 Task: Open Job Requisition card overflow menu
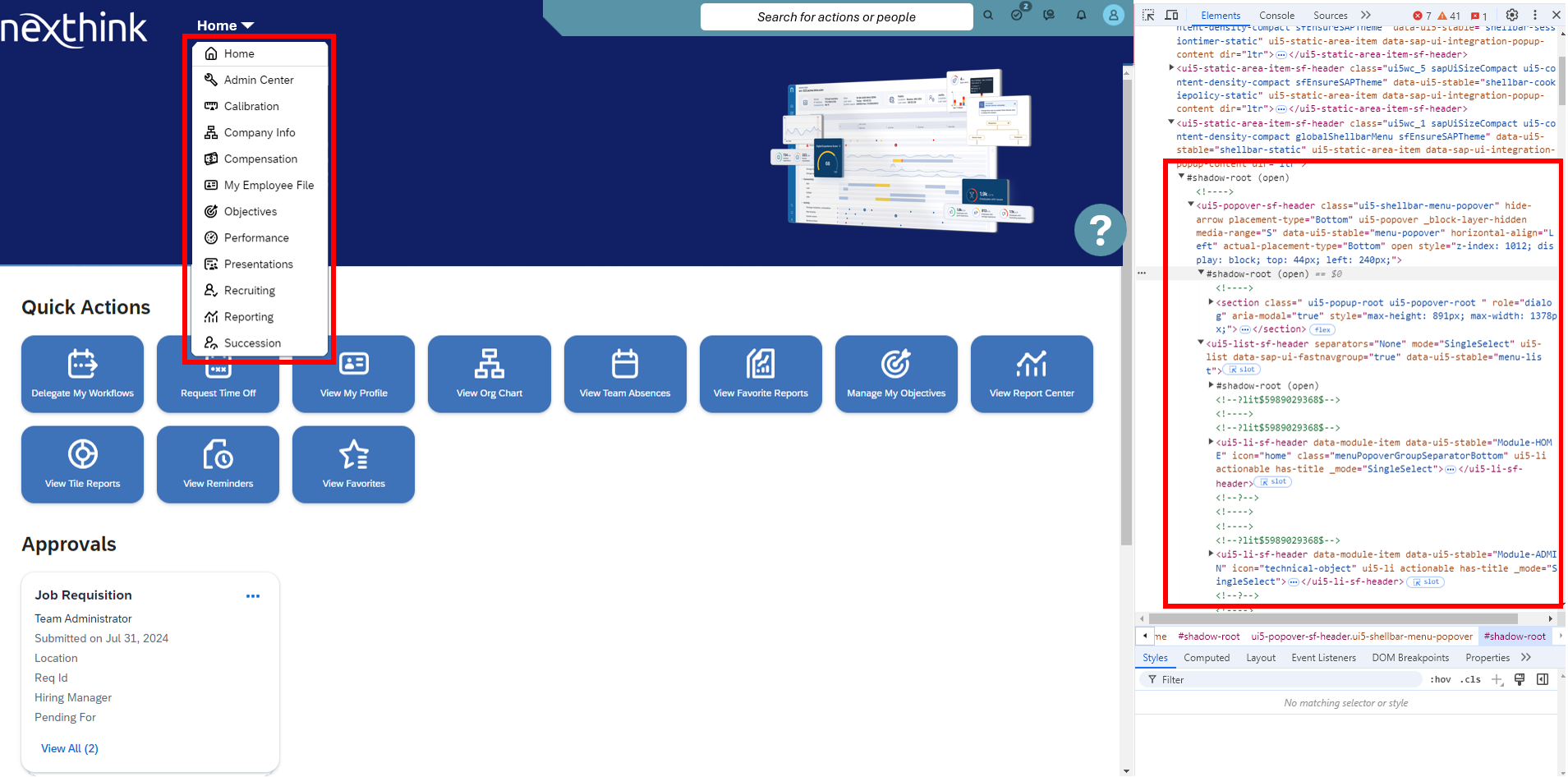(x=253, y=596)
